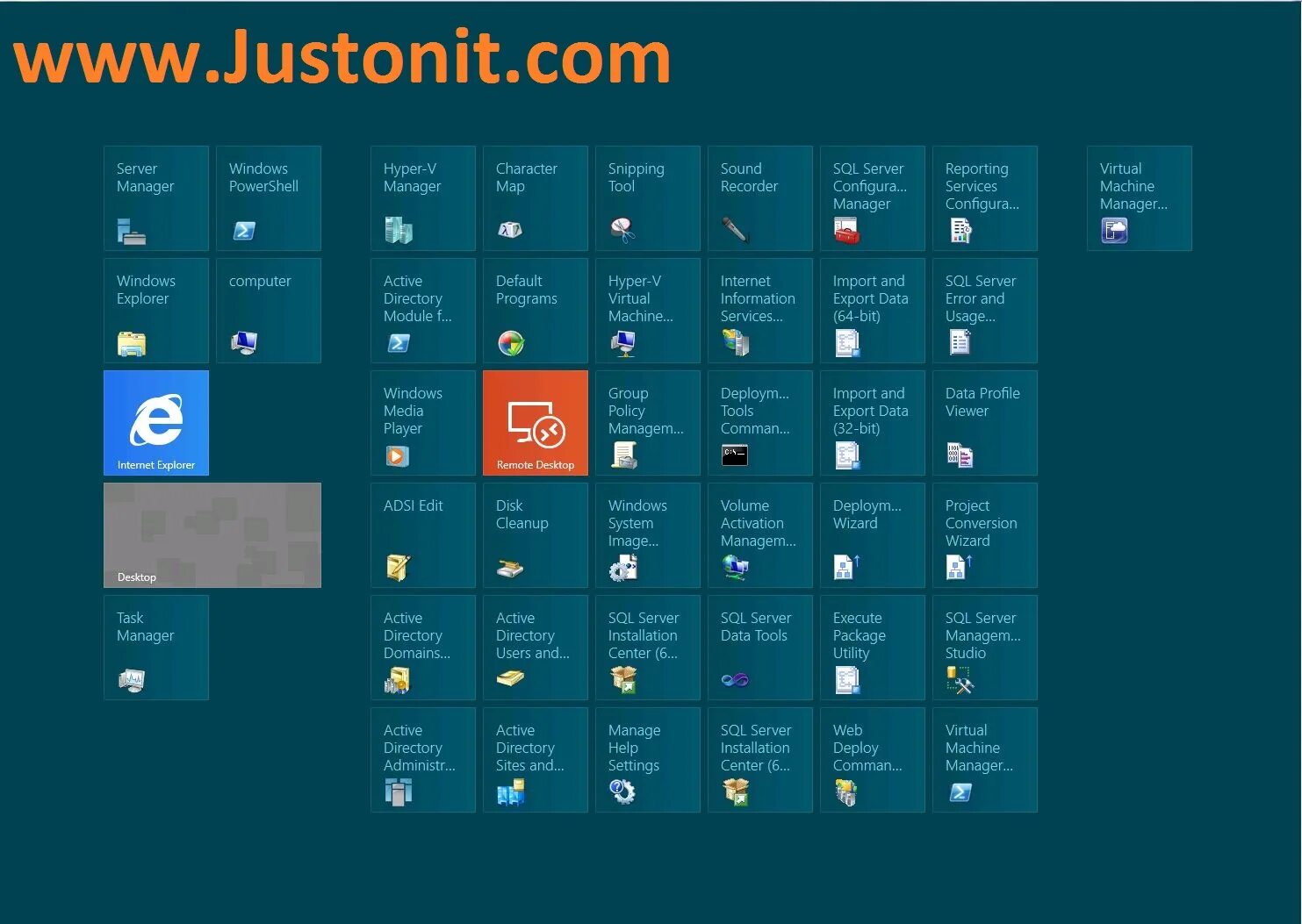Open Virtual Machine Manager tile in far right column
The image size is (1302, 924).
click(x=1140, y=198)
